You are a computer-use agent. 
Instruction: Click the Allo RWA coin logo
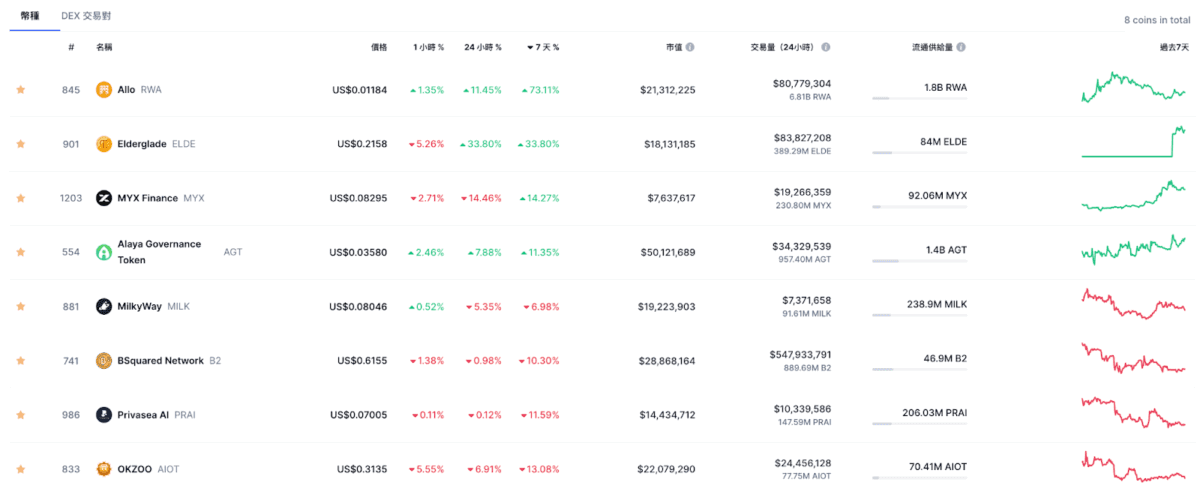point(103,90)
